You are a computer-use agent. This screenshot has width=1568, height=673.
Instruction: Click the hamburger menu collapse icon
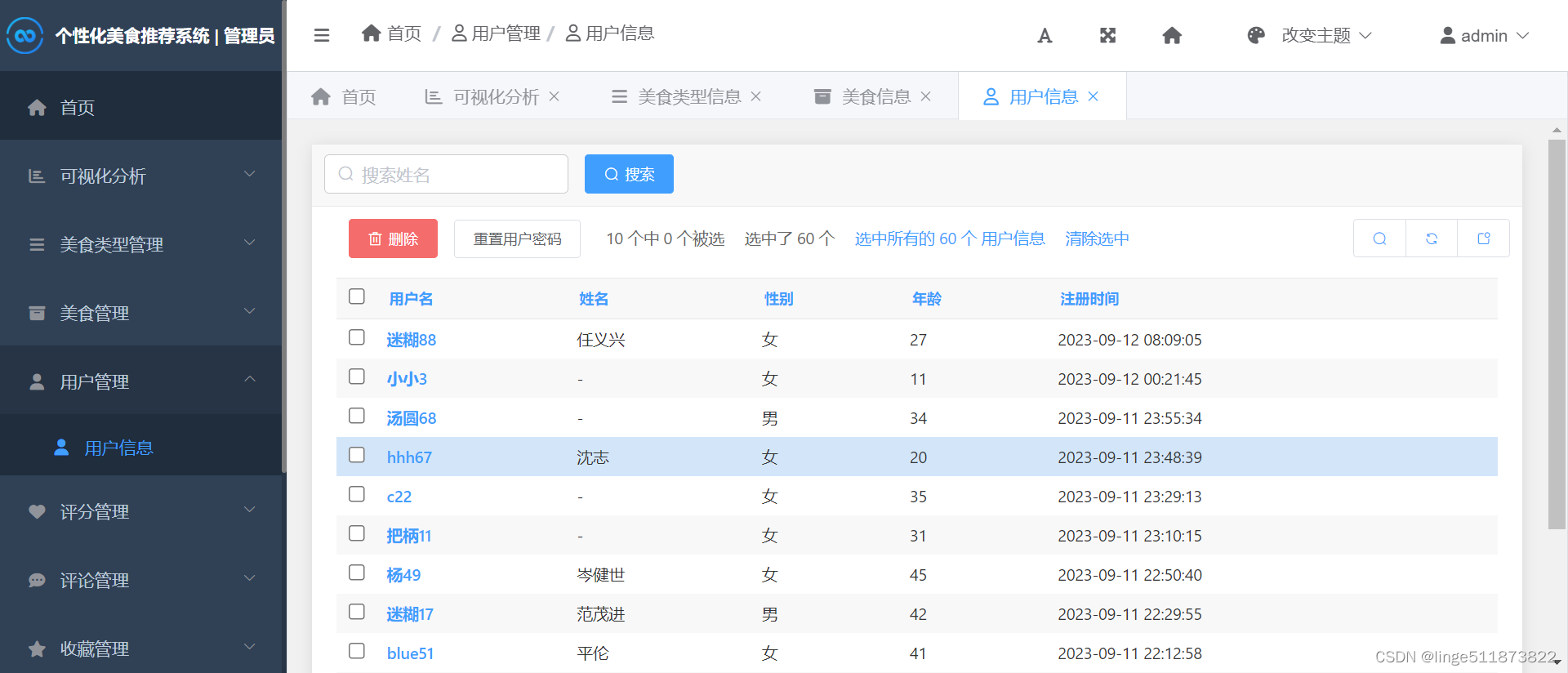[322, 35]
